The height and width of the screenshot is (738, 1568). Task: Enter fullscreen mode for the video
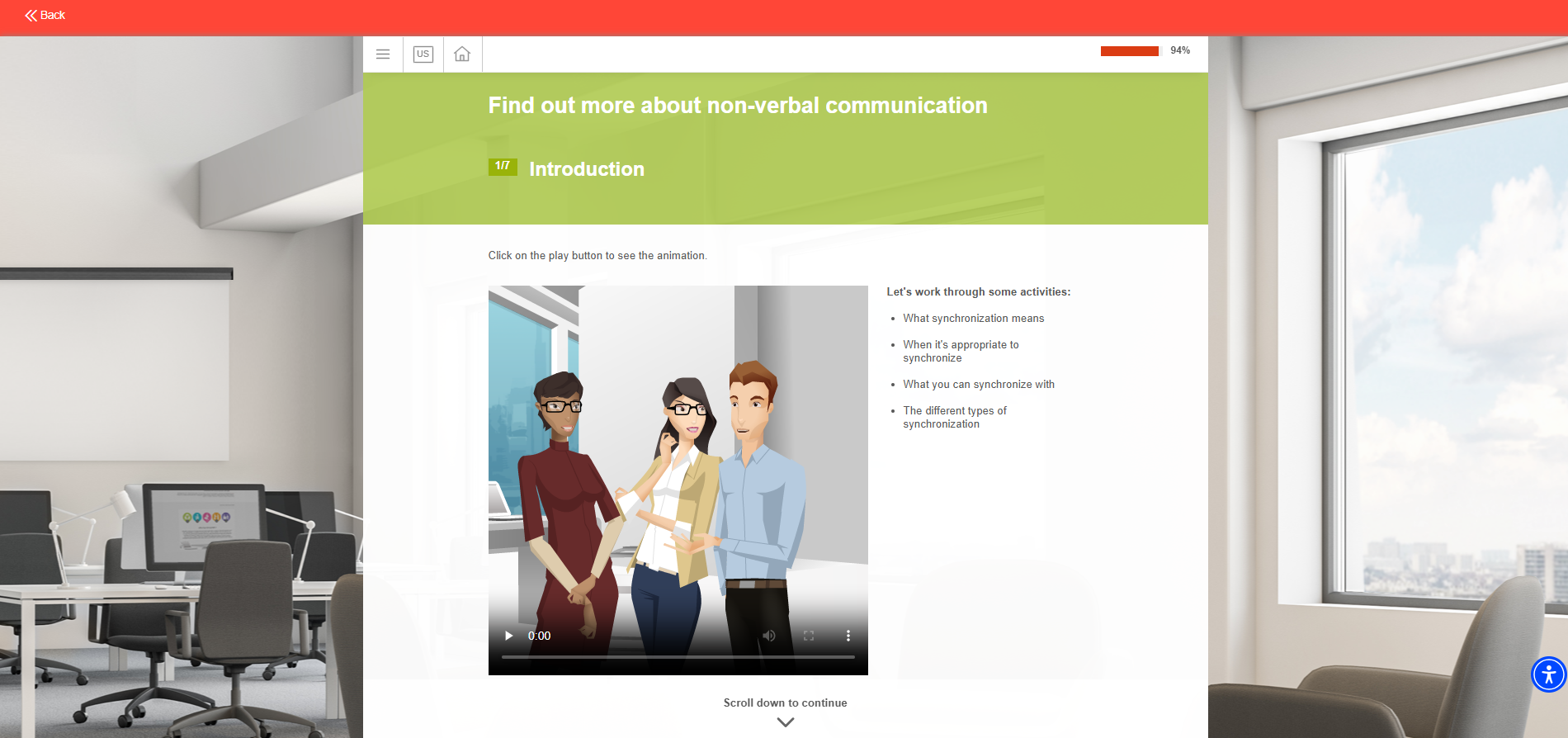point(809,636)
